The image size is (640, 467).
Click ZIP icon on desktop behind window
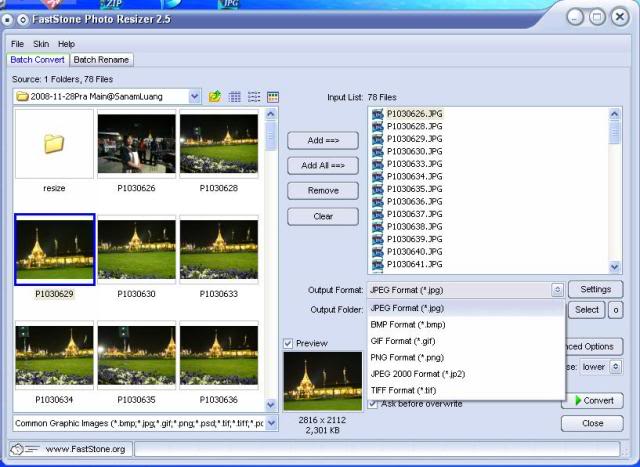[x=111, y=4]
